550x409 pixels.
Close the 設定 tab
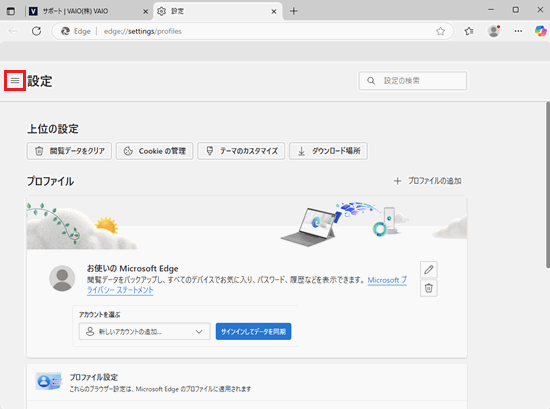click(274, 12)
